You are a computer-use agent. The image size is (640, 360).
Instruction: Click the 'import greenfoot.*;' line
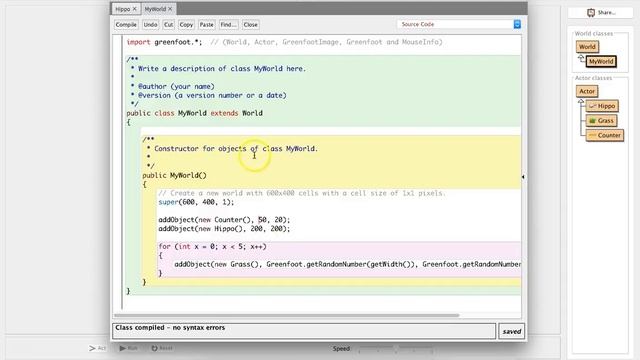tap(164, 42)
